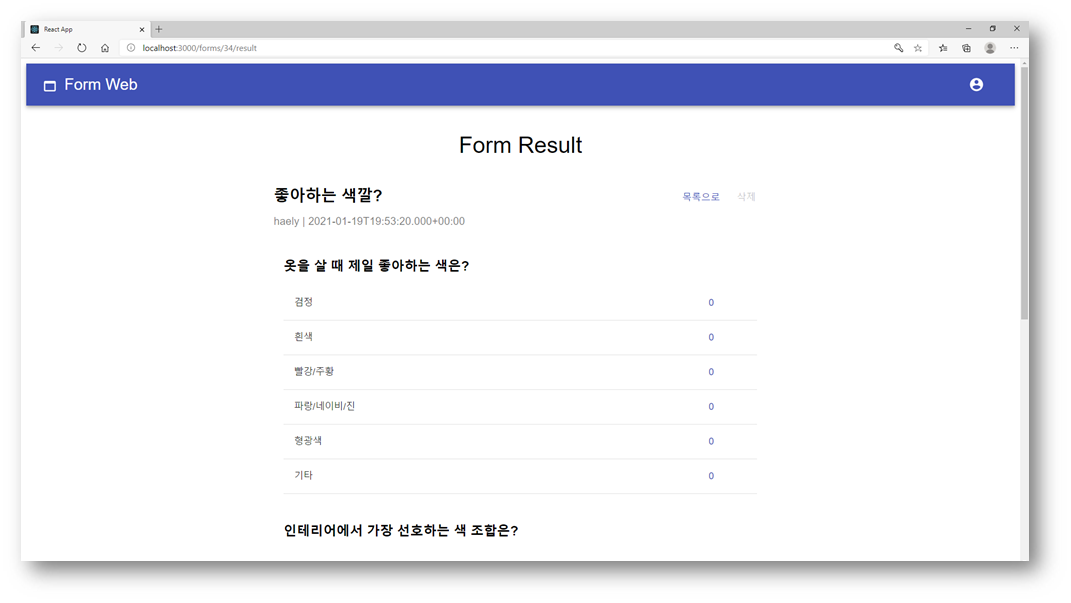Refresh the page with the reload icon

[x=81, y=47]
